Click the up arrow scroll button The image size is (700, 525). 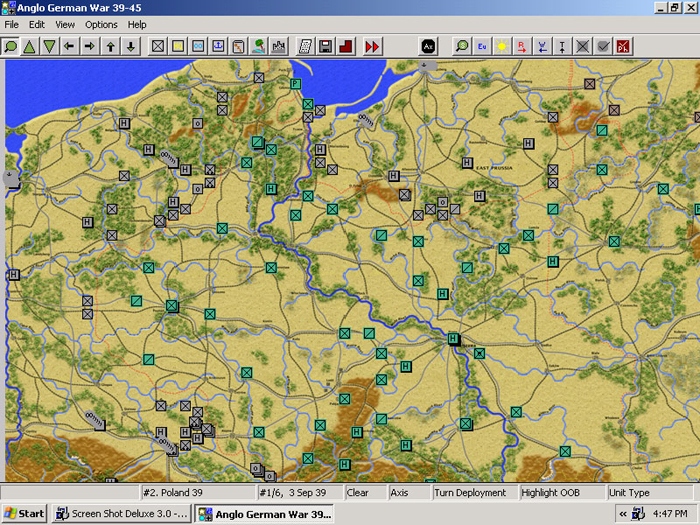[x=111, y=46]
